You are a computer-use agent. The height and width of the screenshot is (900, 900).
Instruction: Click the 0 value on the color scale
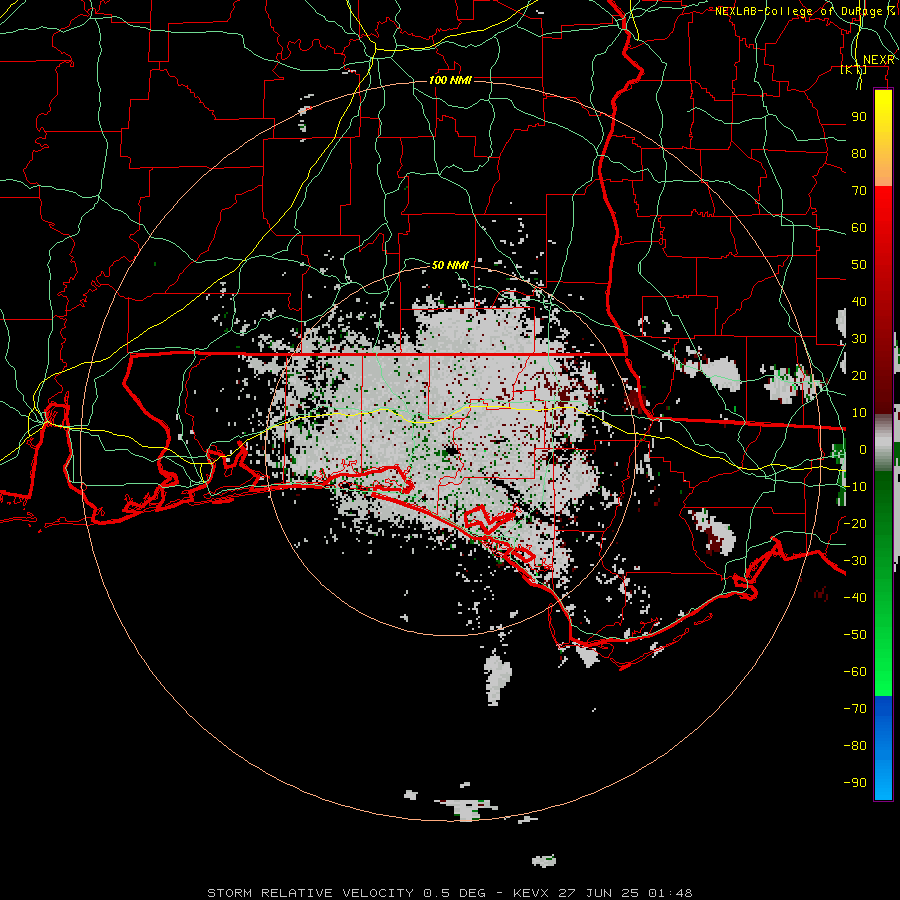pyautogui.click(x=863, y=450)
